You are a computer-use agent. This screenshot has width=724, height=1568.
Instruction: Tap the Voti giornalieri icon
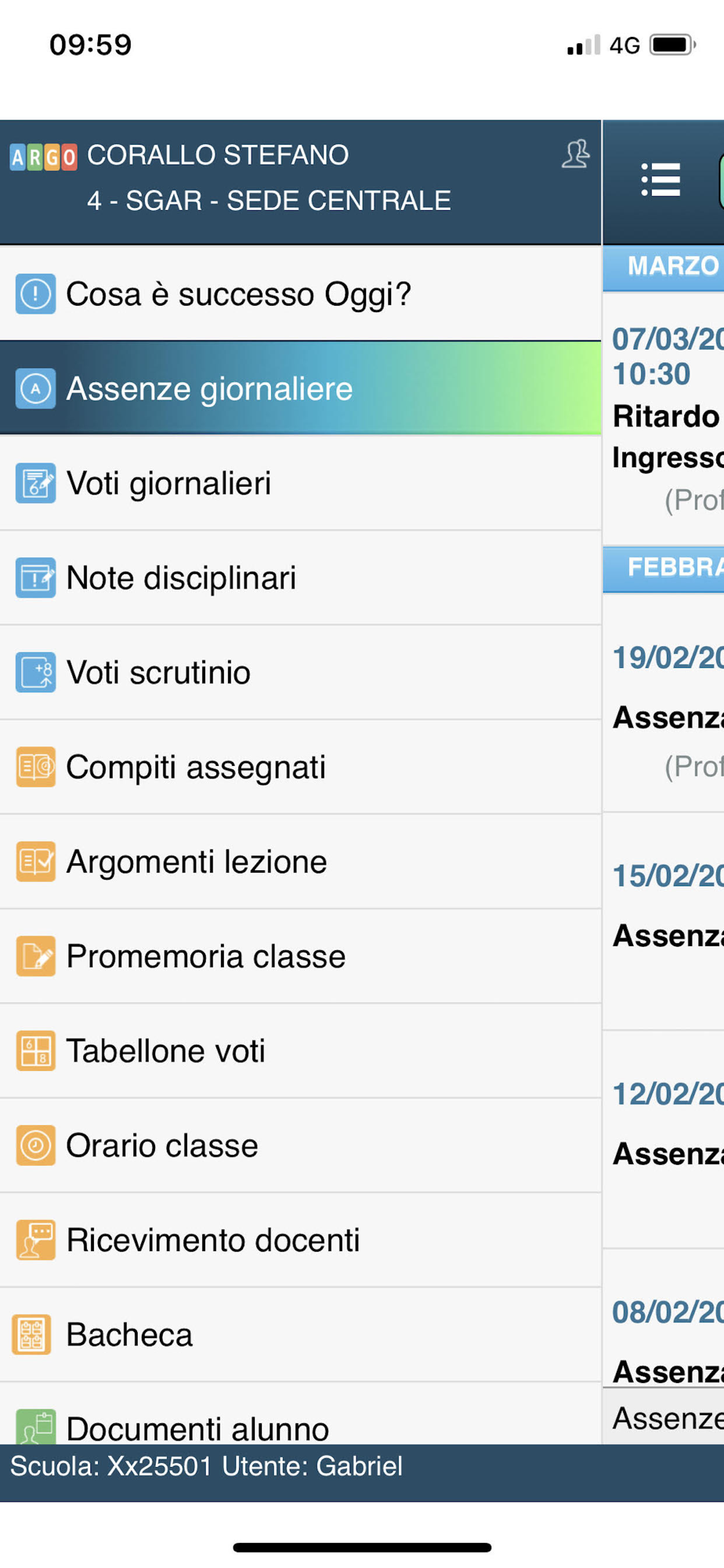pos(35,483)
